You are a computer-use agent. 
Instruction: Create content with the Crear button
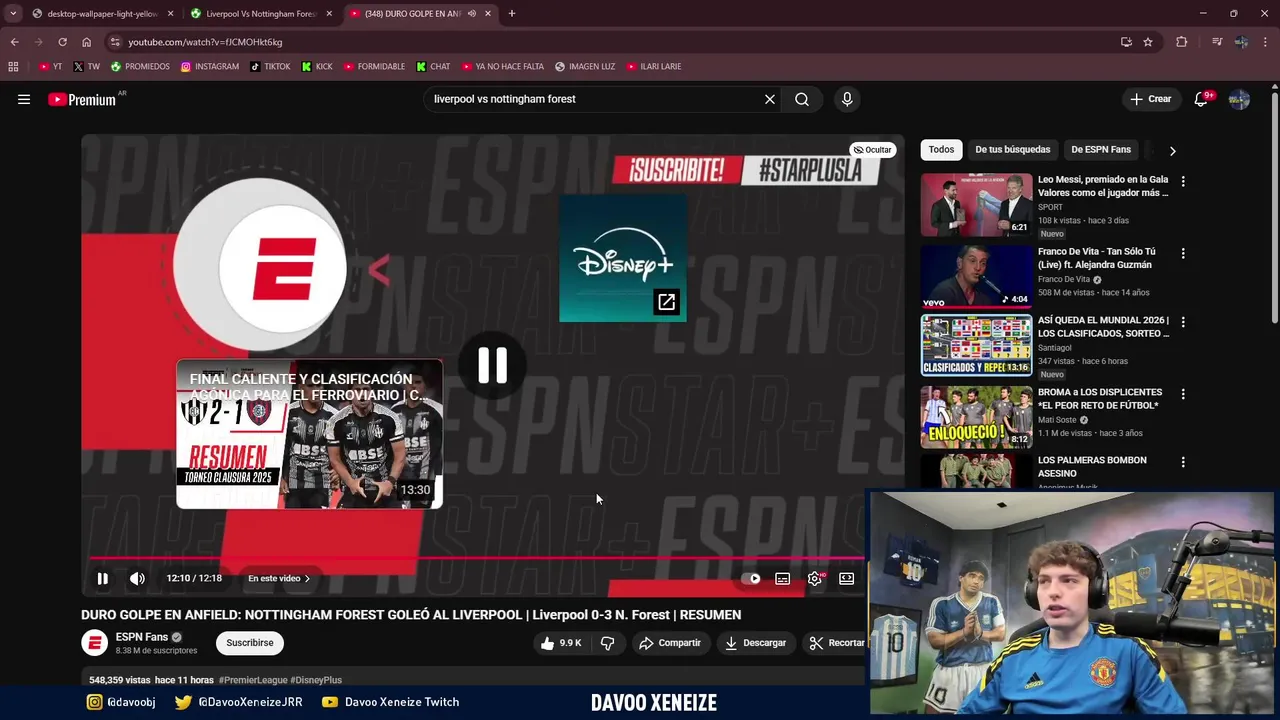coord(1150,99)
